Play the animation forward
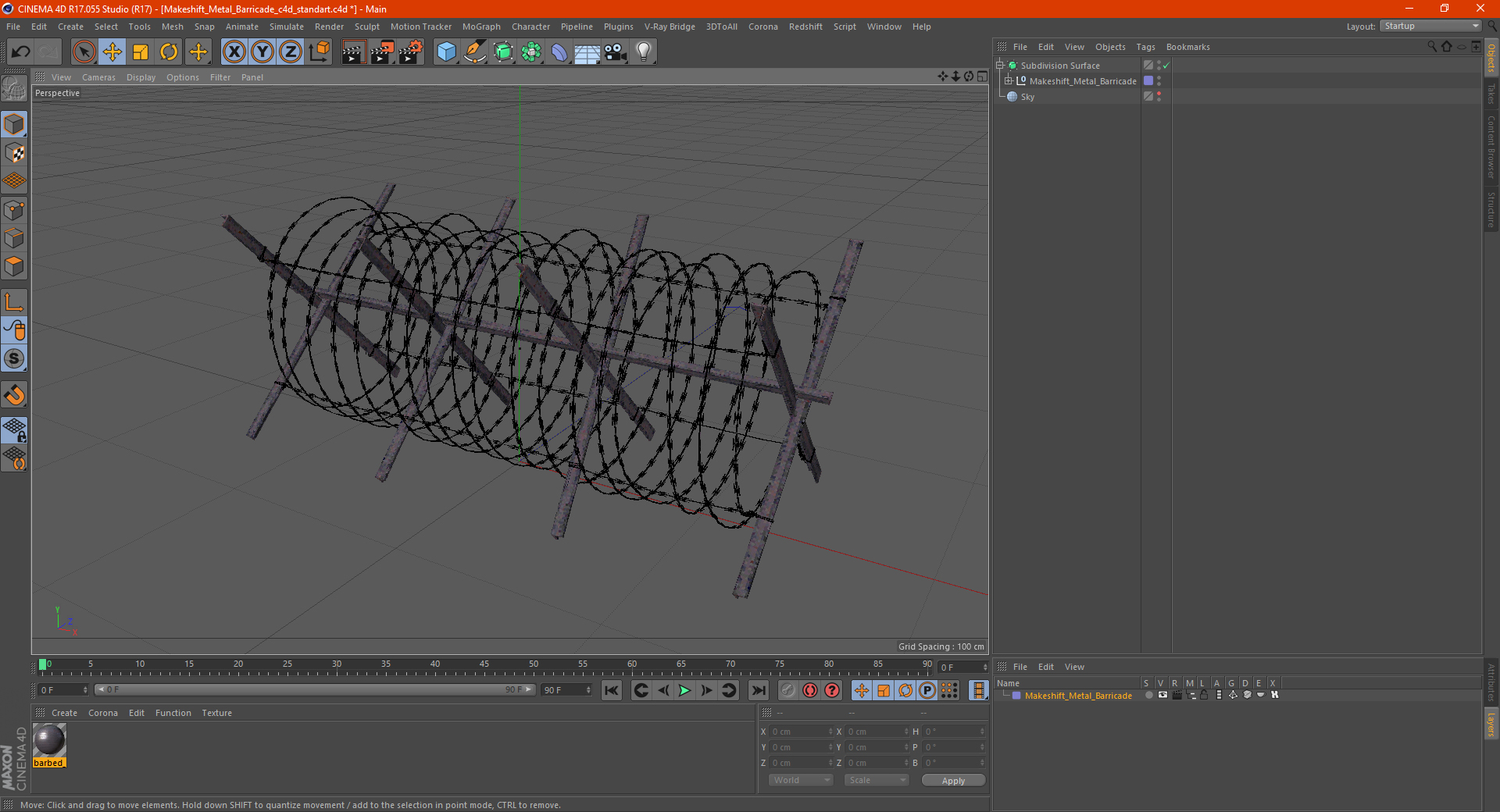 coord(684,690)
